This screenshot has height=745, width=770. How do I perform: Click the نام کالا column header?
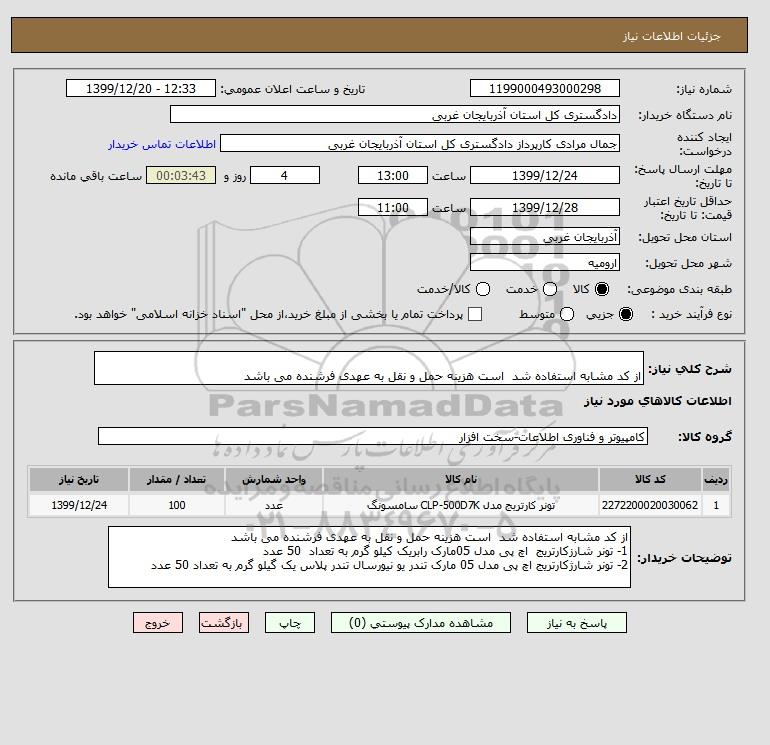point(461,479)
